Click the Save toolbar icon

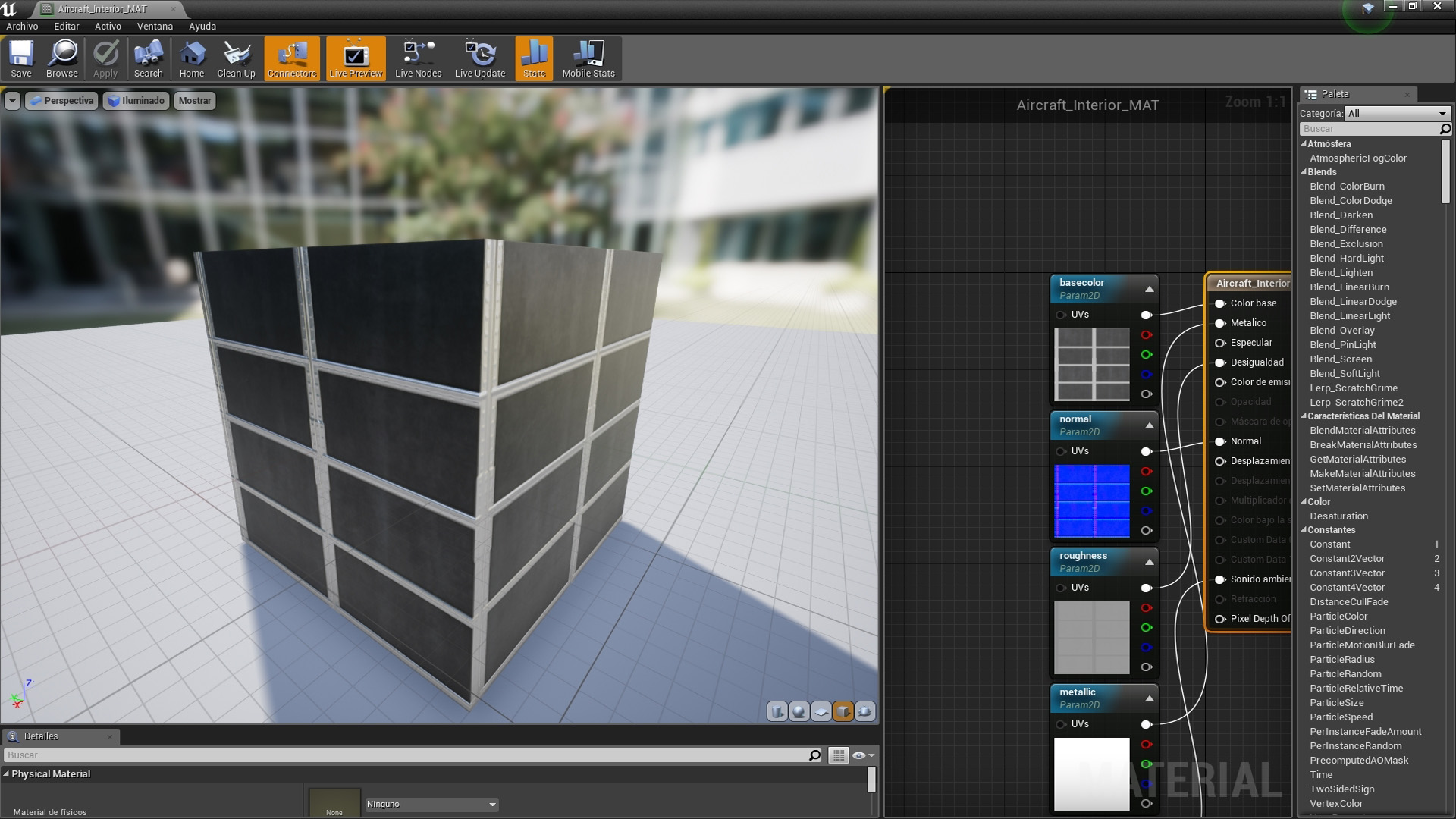coord(21,58)
